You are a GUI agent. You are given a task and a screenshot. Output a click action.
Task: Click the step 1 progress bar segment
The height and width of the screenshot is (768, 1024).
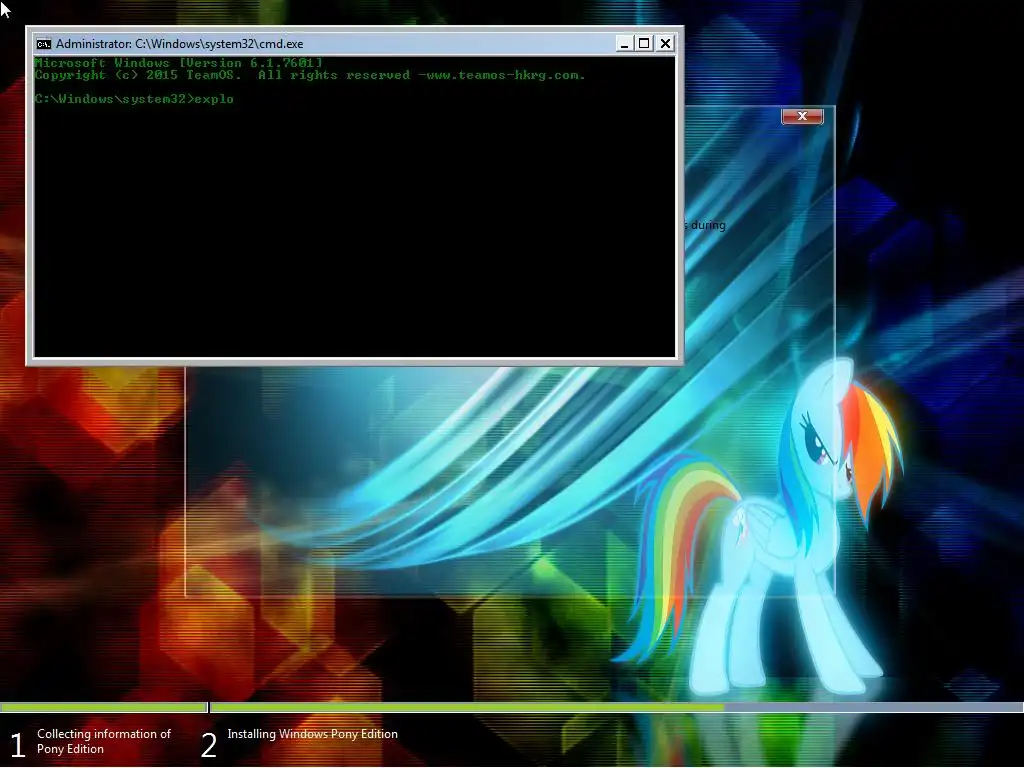point(103,707)
